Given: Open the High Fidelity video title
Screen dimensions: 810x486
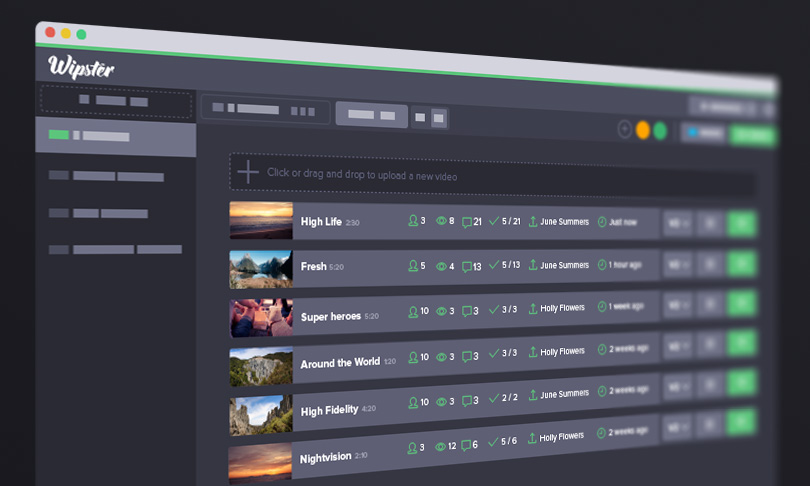Looking at the screenshot, I should click(329, 411).
